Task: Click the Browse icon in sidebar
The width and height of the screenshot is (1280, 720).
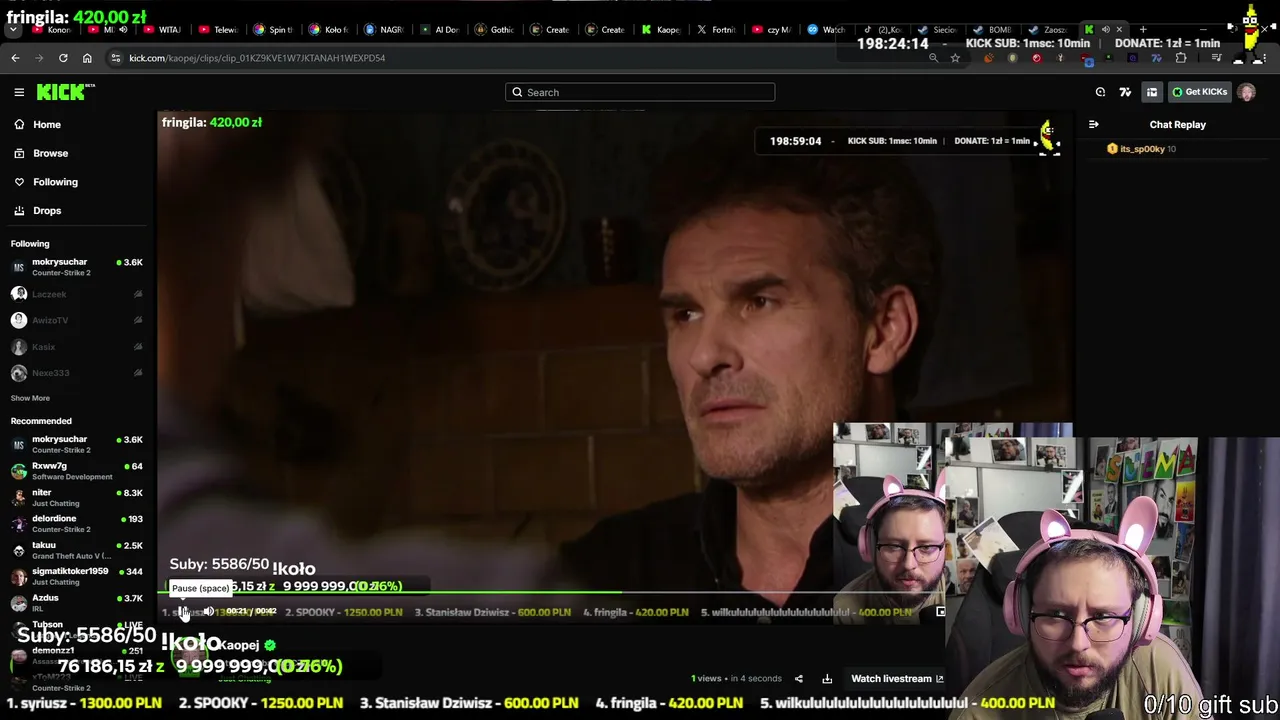Action: click(x=19, y=153)
